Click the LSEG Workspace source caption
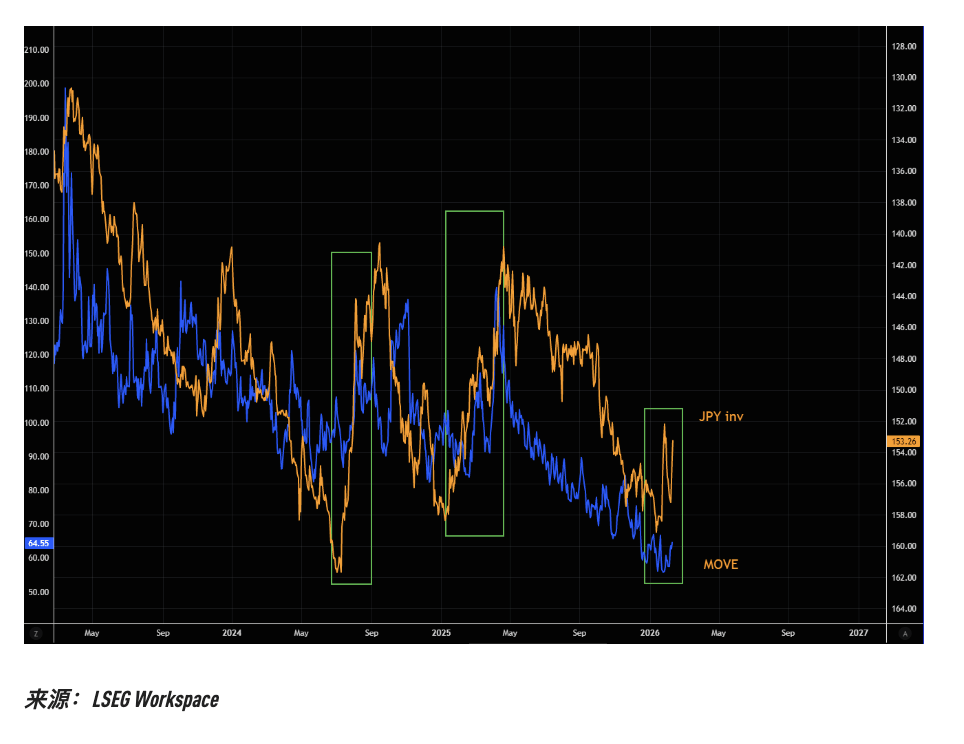The image size is (964, 744). [x=122, y=700]
